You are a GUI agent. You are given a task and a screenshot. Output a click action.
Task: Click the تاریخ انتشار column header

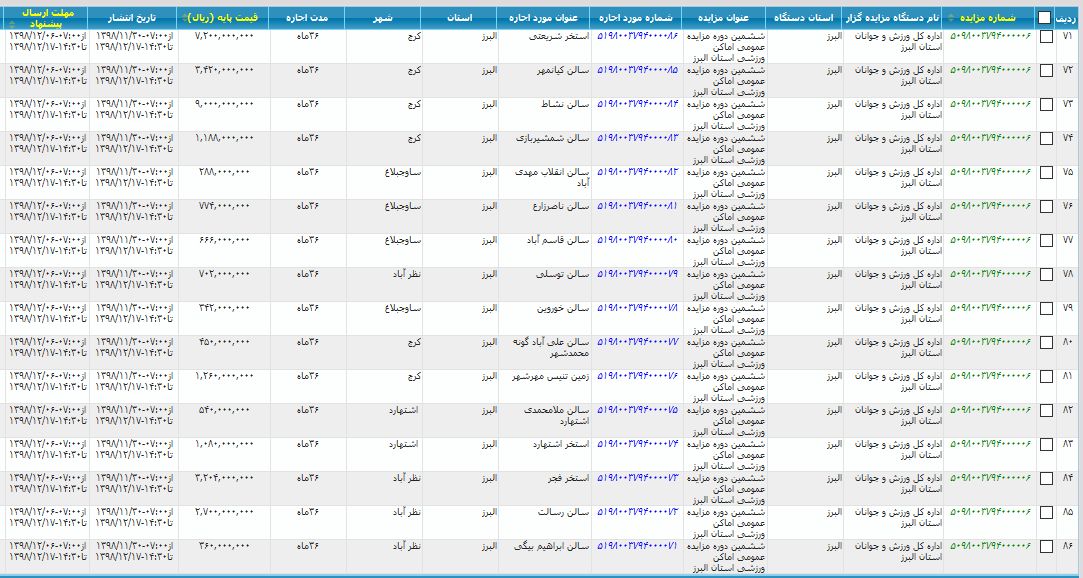point(133,18)
